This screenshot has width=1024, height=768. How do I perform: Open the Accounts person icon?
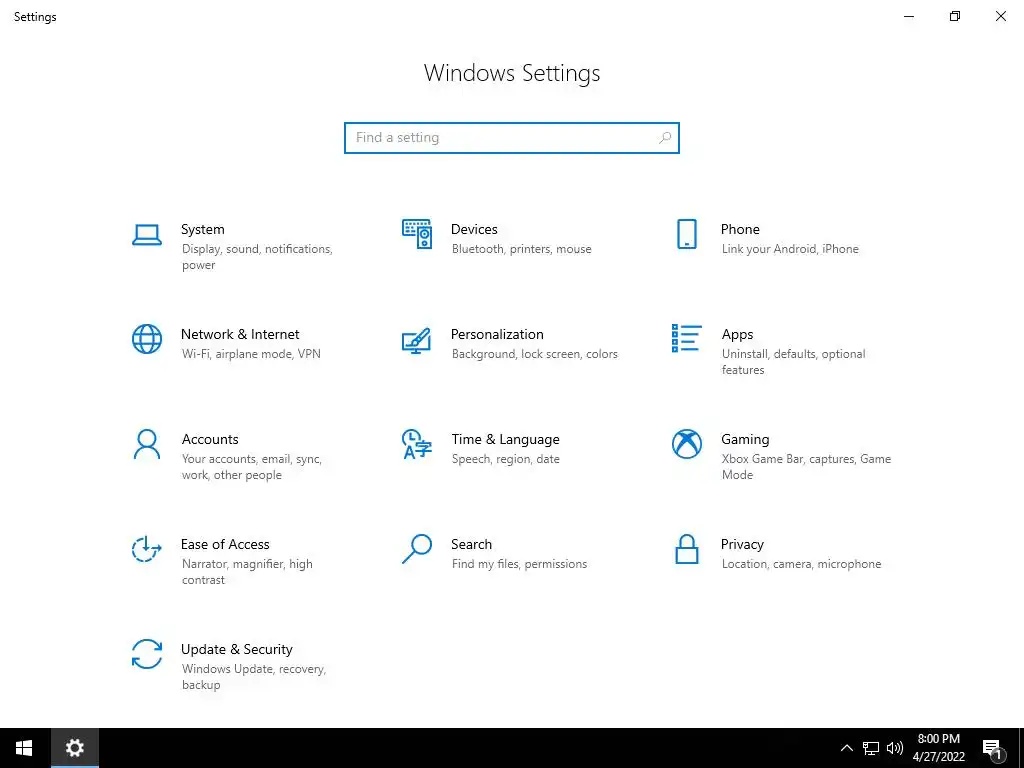(x=147, y=445)
